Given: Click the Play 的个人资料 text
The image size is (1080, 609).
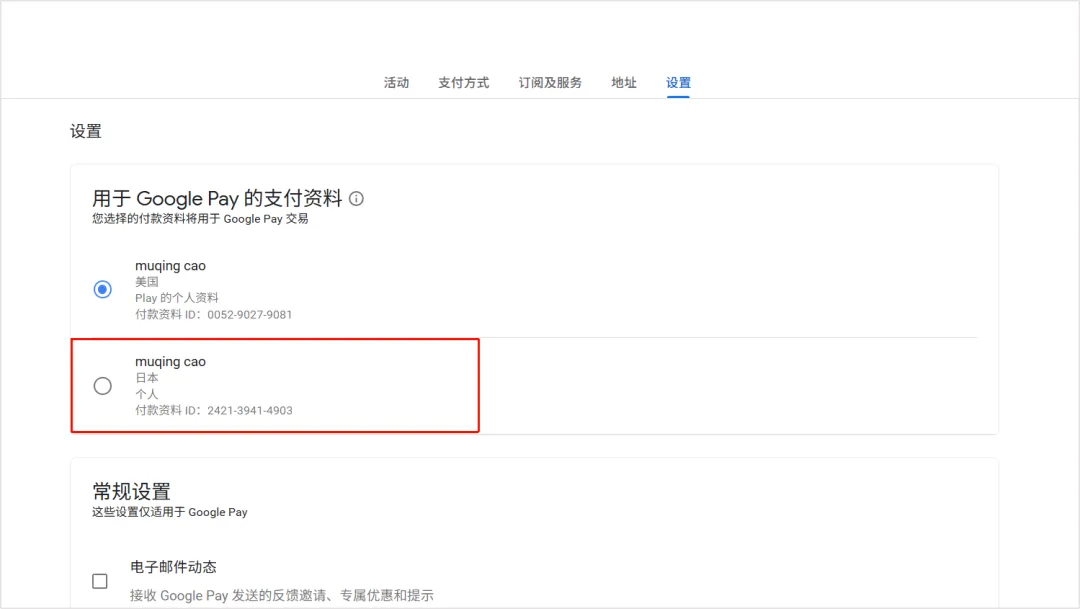Looking at the screenshot, I should click(176, 298).
